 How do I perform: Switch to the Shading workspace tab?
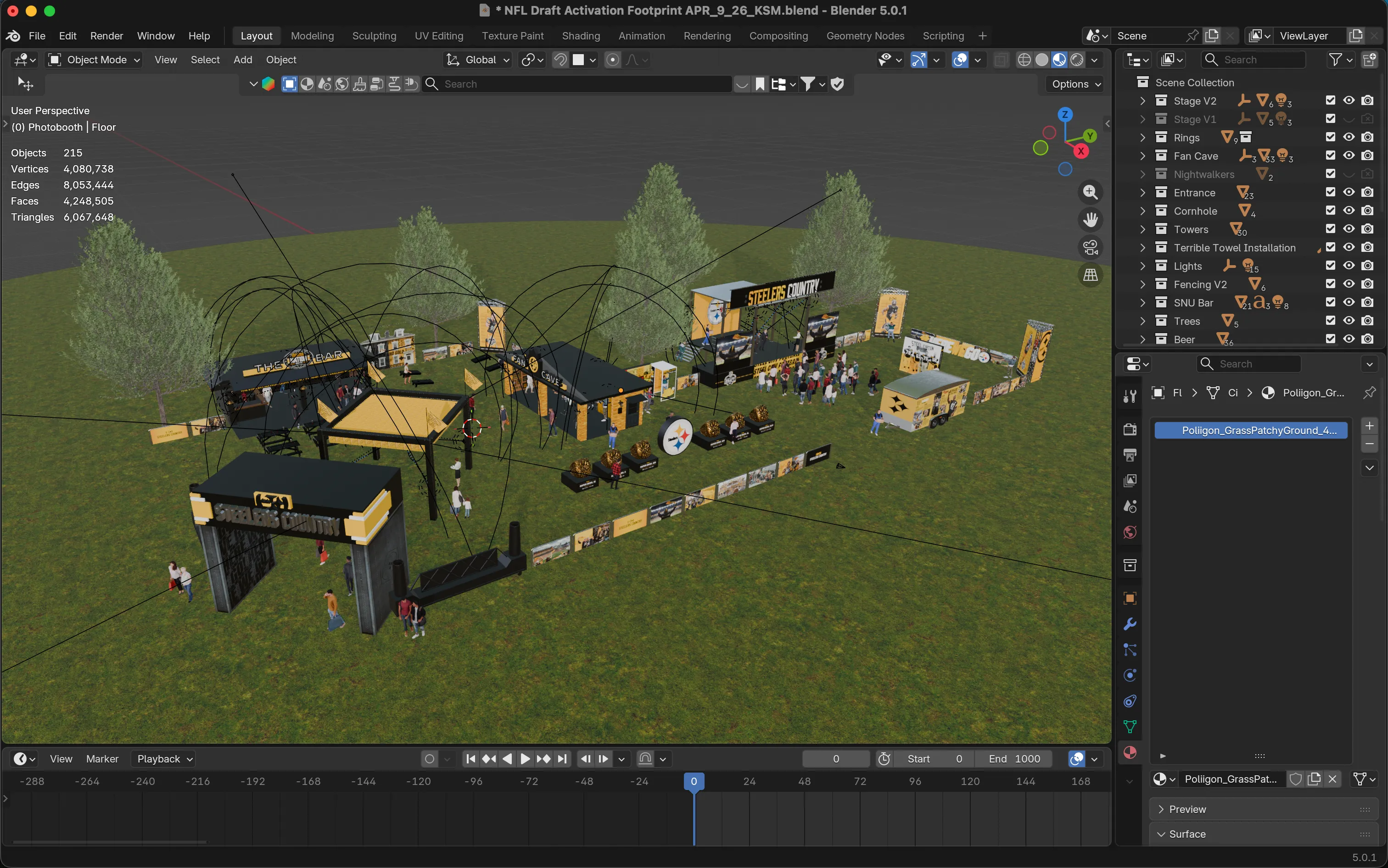point(580,36)
